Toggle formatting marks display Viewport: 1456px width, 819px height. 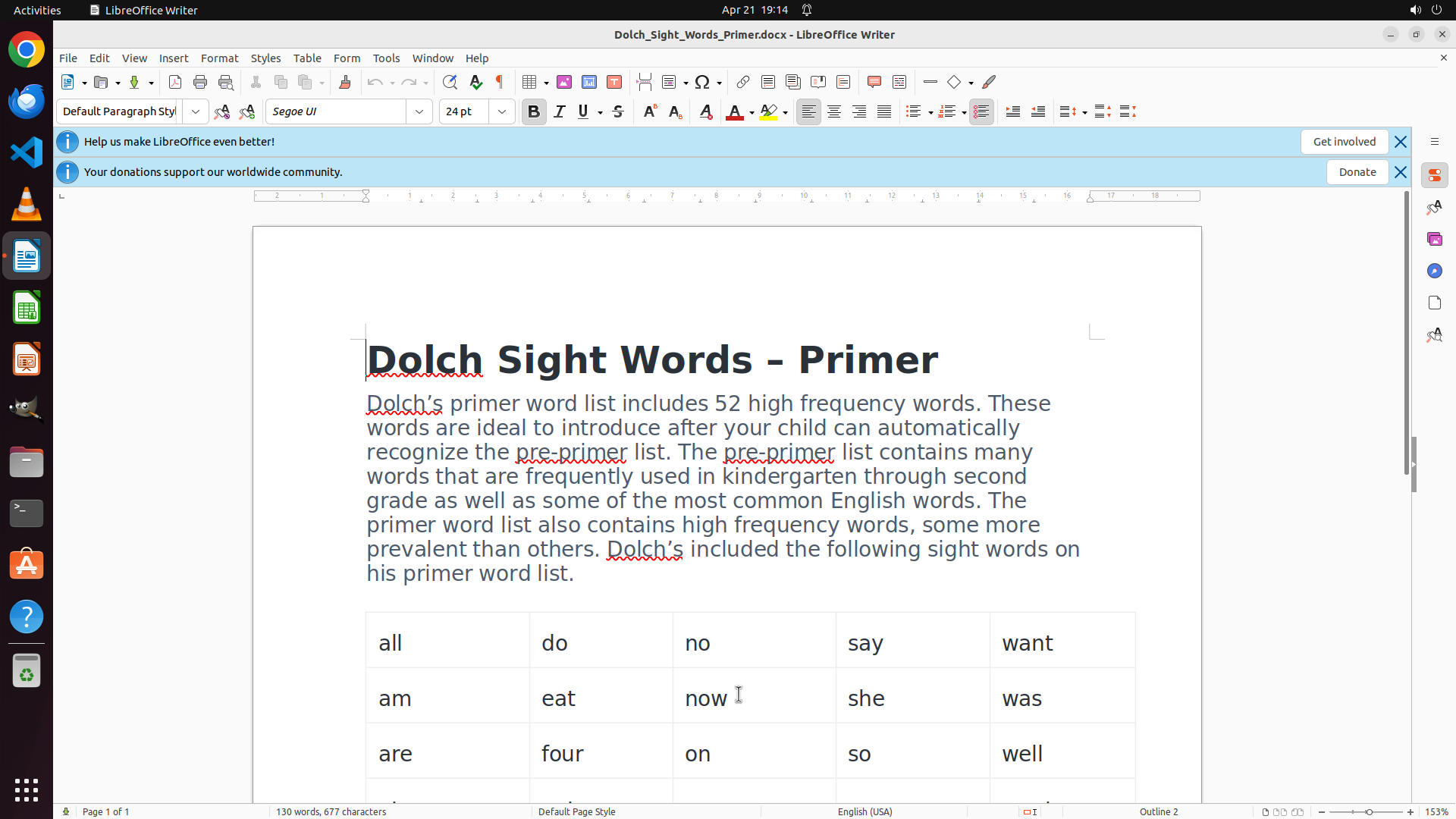(x=500, y=82)
